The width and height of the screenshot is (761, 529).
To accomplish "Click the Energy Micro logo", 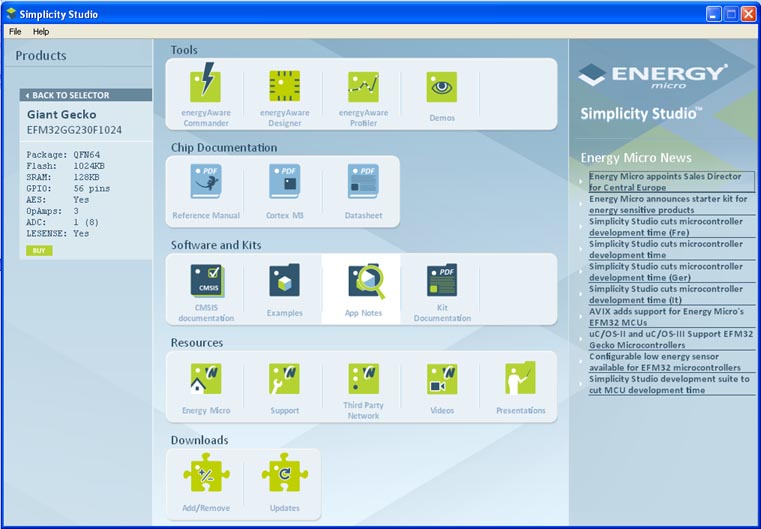I will (x=653, y=76).
